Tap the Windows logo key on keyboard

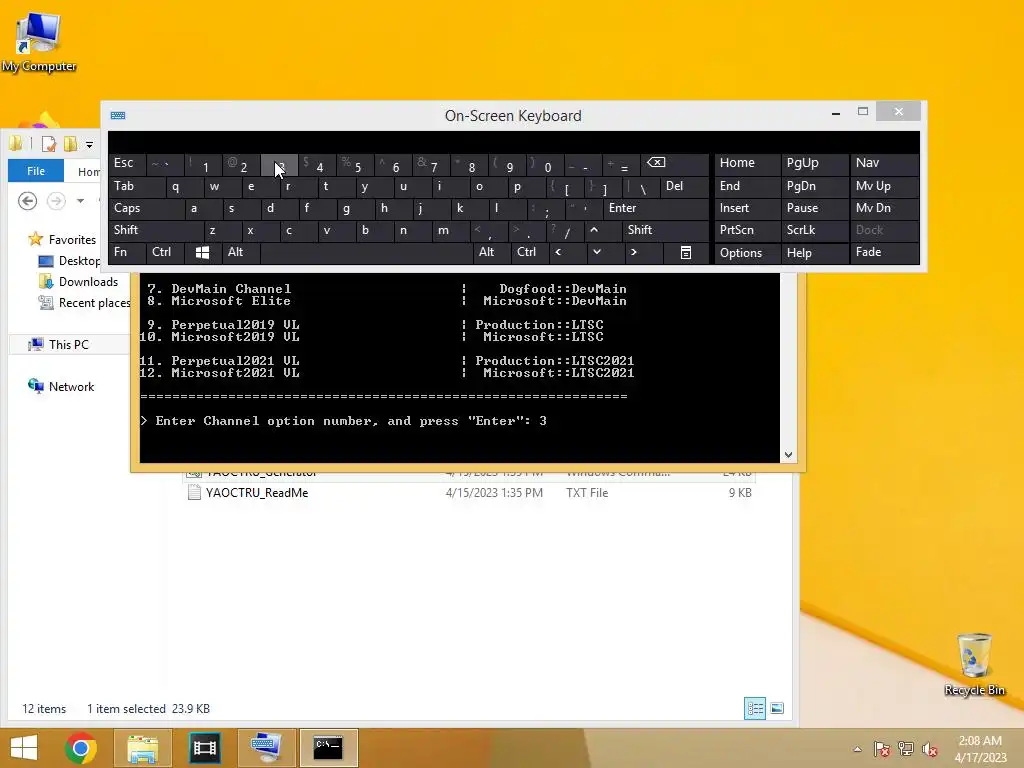(x=202, y=253)
